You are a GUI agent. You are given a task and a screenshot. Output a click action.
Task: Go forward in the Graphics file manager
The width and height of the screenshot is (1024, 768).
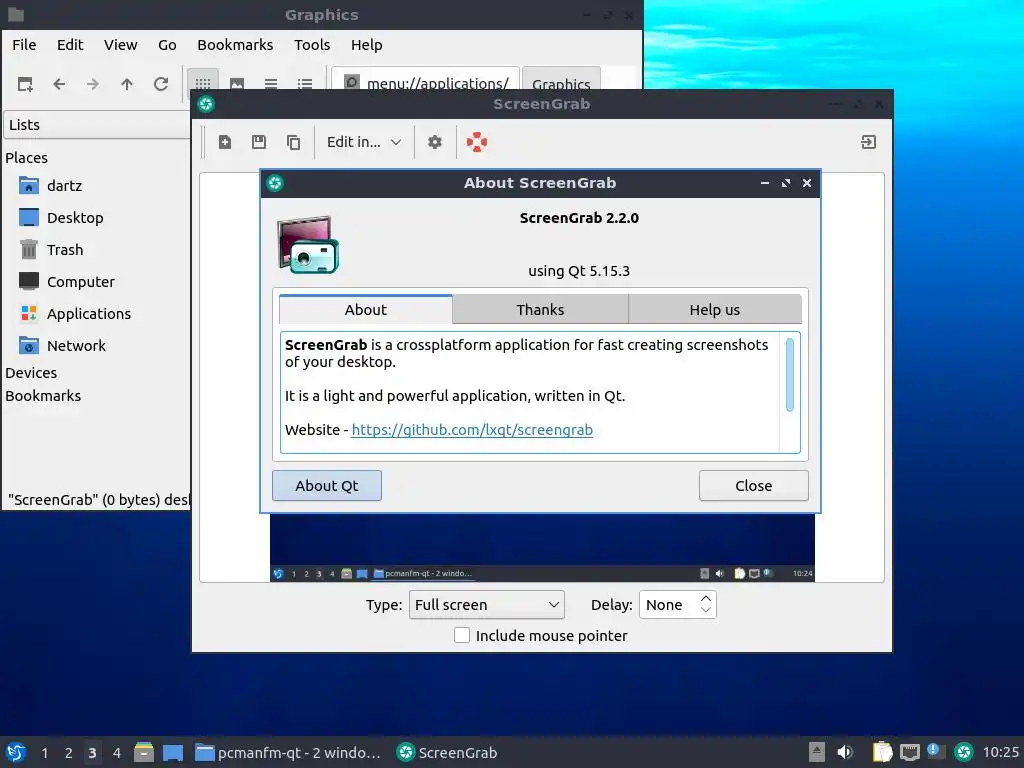pyautogui.click(x=93, y=84)
